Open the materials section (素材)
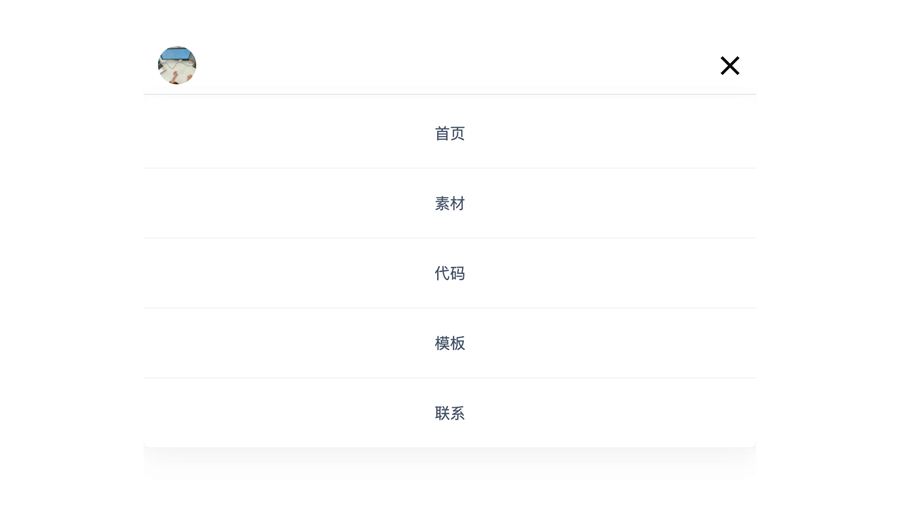The height and width of the screenshot is (522, 900). click(450, 203)
